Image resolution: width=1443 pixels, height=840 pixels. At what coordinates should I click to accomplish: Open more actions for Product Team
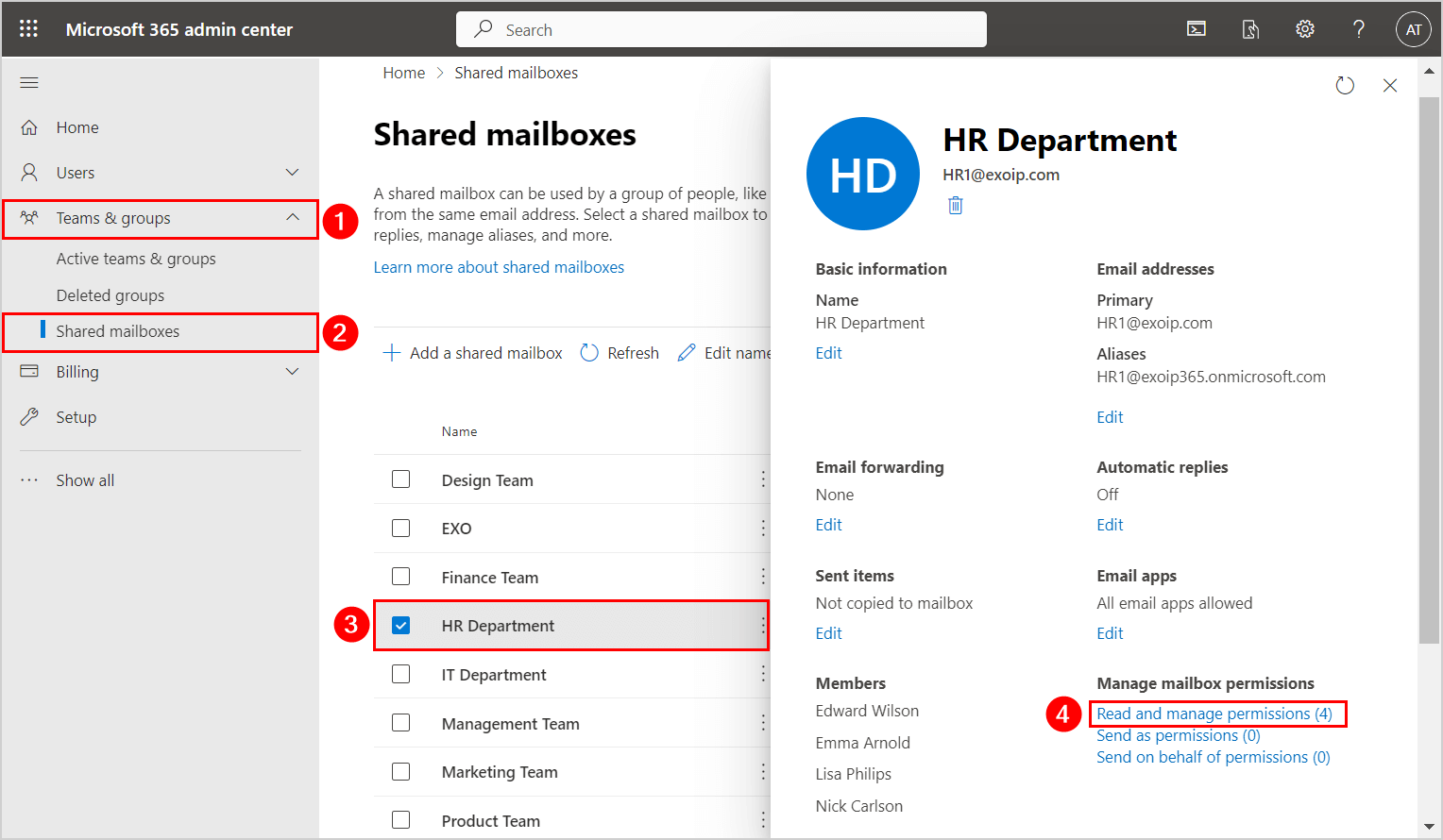[x=763, y=820]
